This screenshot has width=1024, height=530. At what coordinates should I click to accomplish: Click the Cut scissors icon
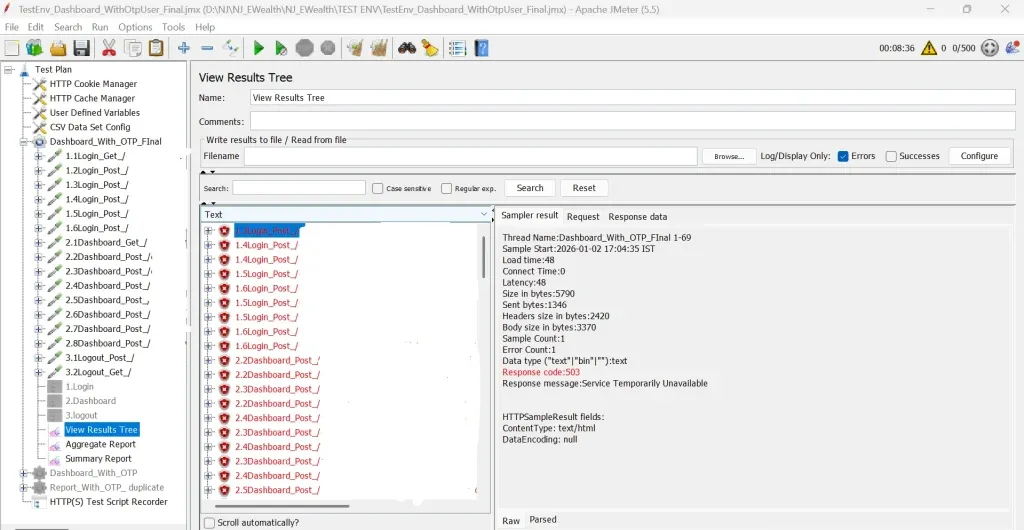pyautogui.click(x=108, y=48)
